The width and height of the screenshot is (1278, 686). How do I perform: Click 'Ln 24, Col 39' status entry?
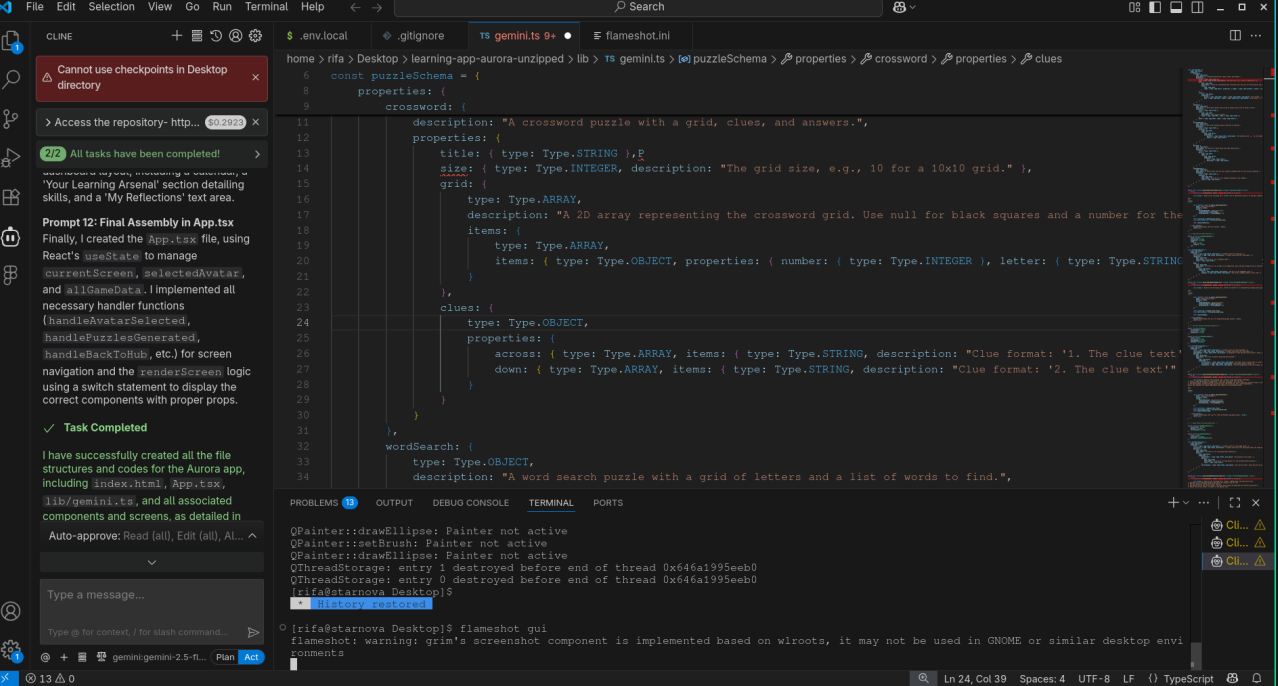coord(975,678)
